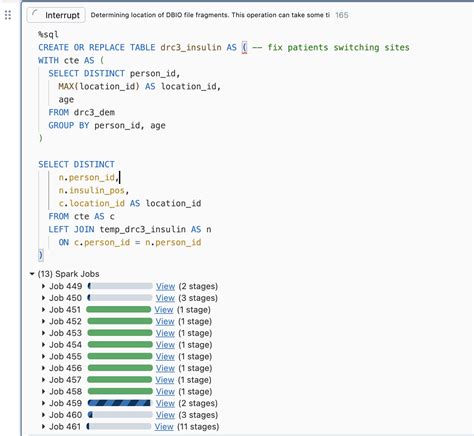Expand Job 460 details
This screenshot has width=474, height=436.
[x=43, y=415]
